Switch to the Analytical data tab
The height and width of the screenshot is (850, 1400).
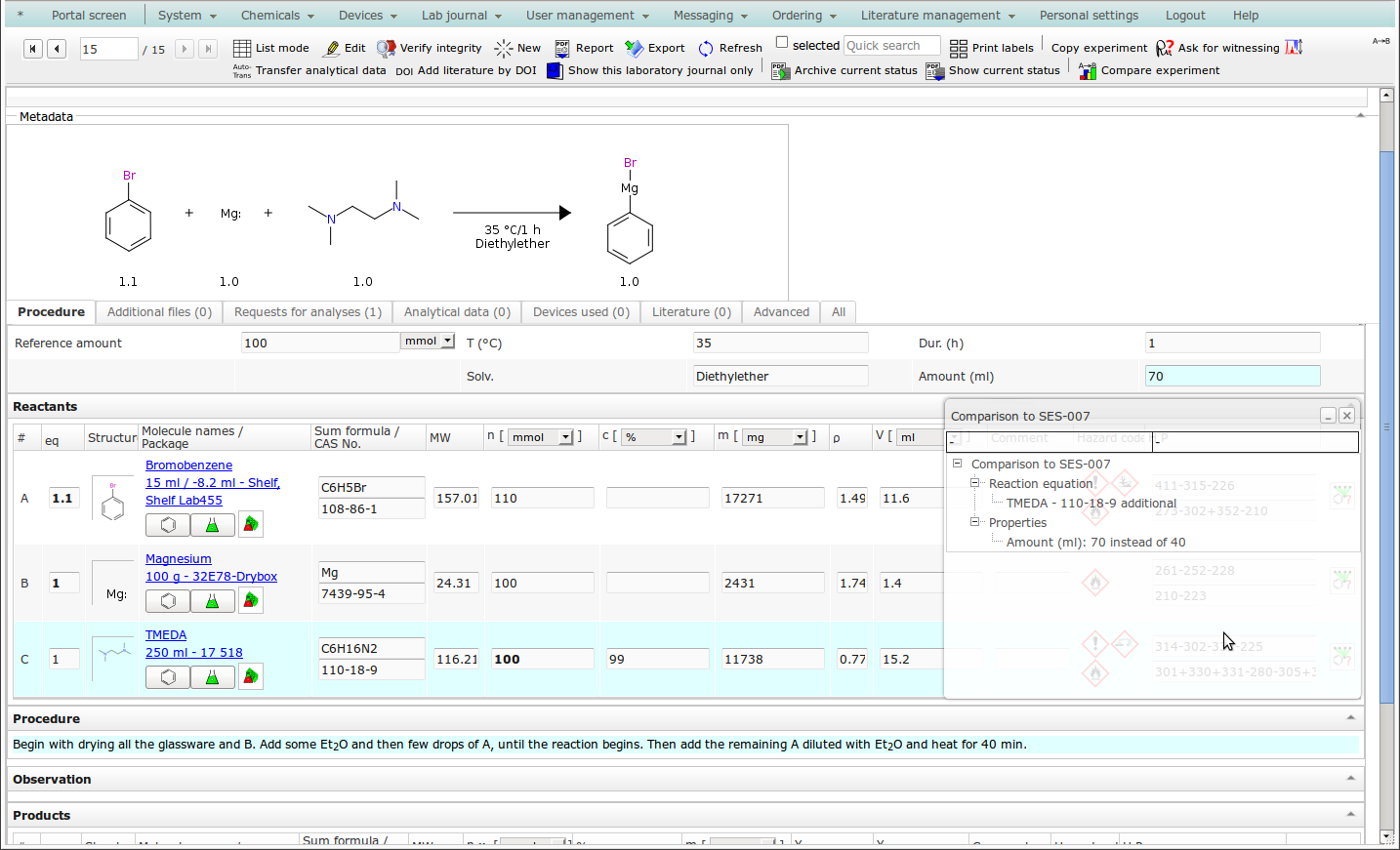[457, 312]
